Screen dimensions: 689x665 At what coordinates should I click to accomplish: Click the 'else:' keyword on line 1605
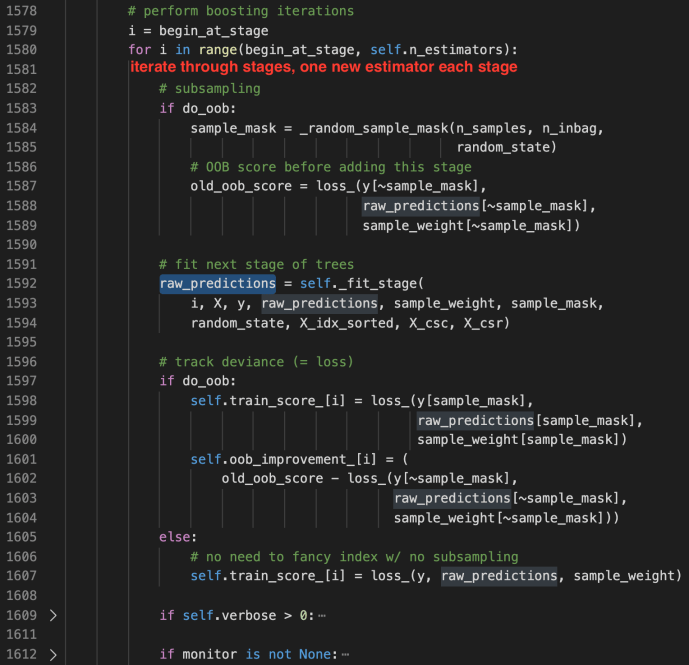point(178,537)
